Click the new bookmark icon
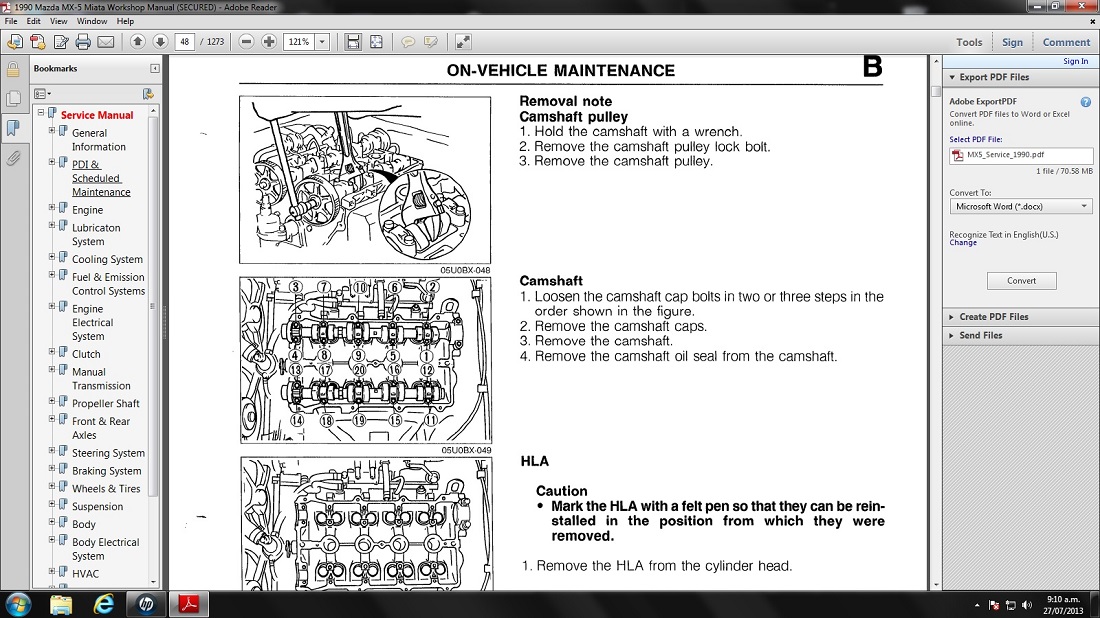 [148, 94]
